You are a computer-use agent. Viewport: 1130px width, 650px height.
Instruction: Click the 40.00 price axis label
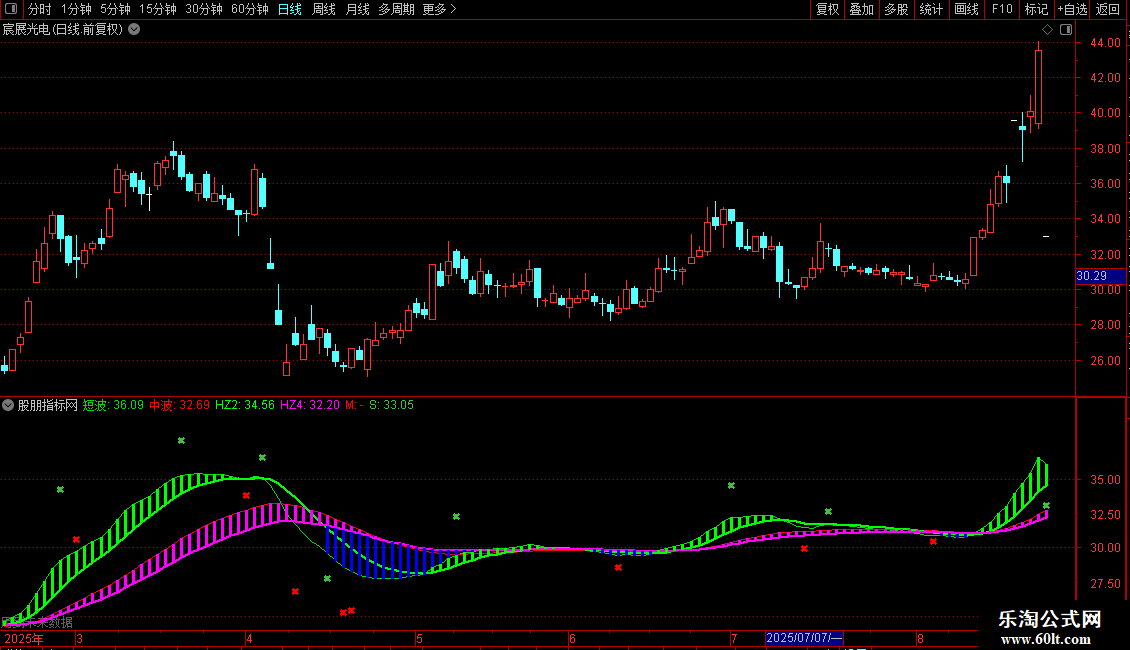tap(1105, 113)
